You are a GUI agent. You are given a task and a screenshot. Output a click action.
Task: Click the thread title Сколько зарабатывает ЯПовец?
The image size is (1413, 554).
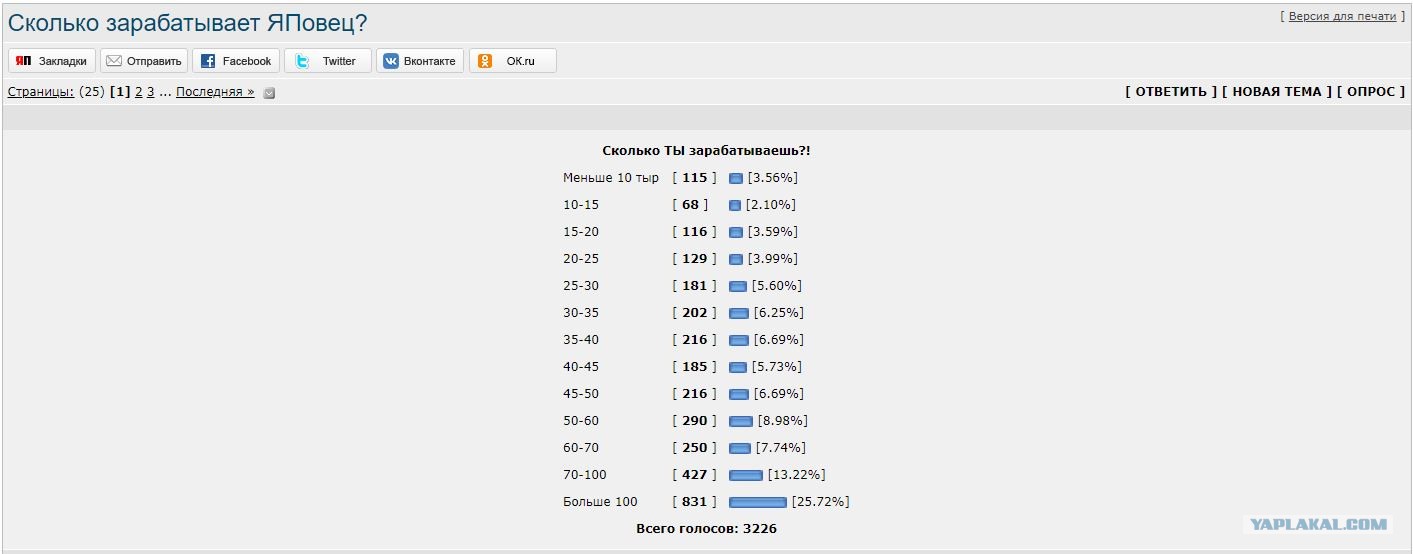point(188,23)
